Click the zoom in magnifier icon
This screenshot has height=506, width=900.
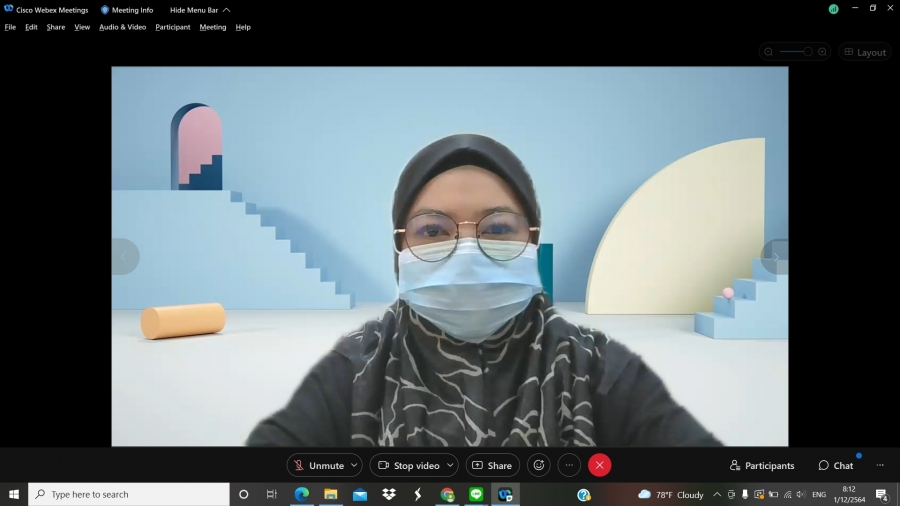coord(822,52)
